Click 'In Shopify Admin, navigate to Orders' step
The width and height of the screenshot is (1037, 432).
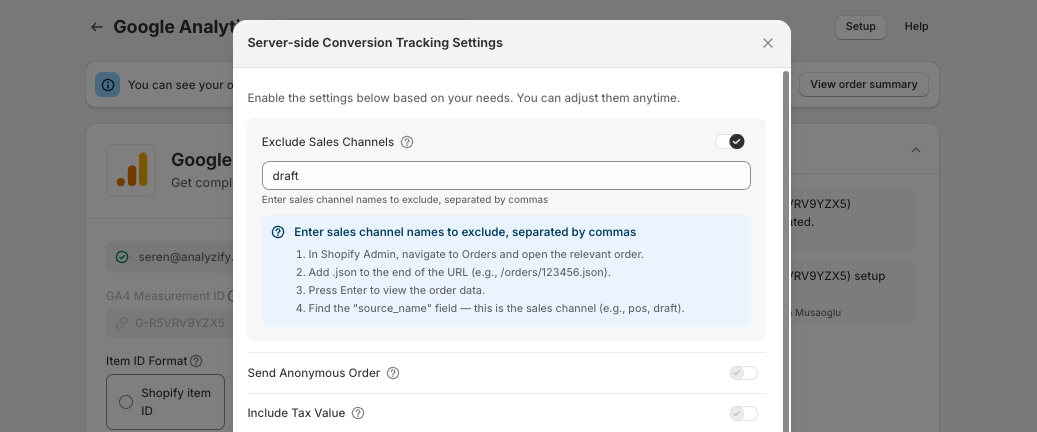coord(470,255)
